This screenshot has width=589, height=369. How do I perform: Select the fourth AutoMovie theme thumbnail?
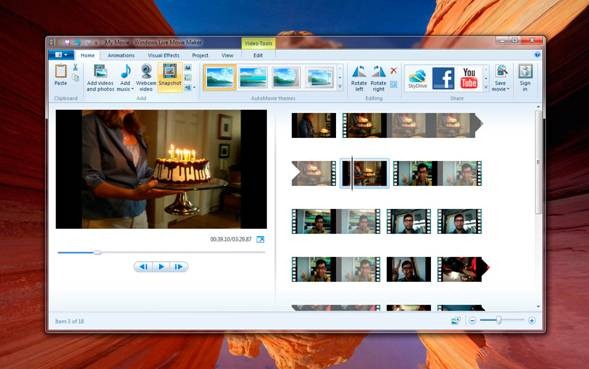[319, 77]
